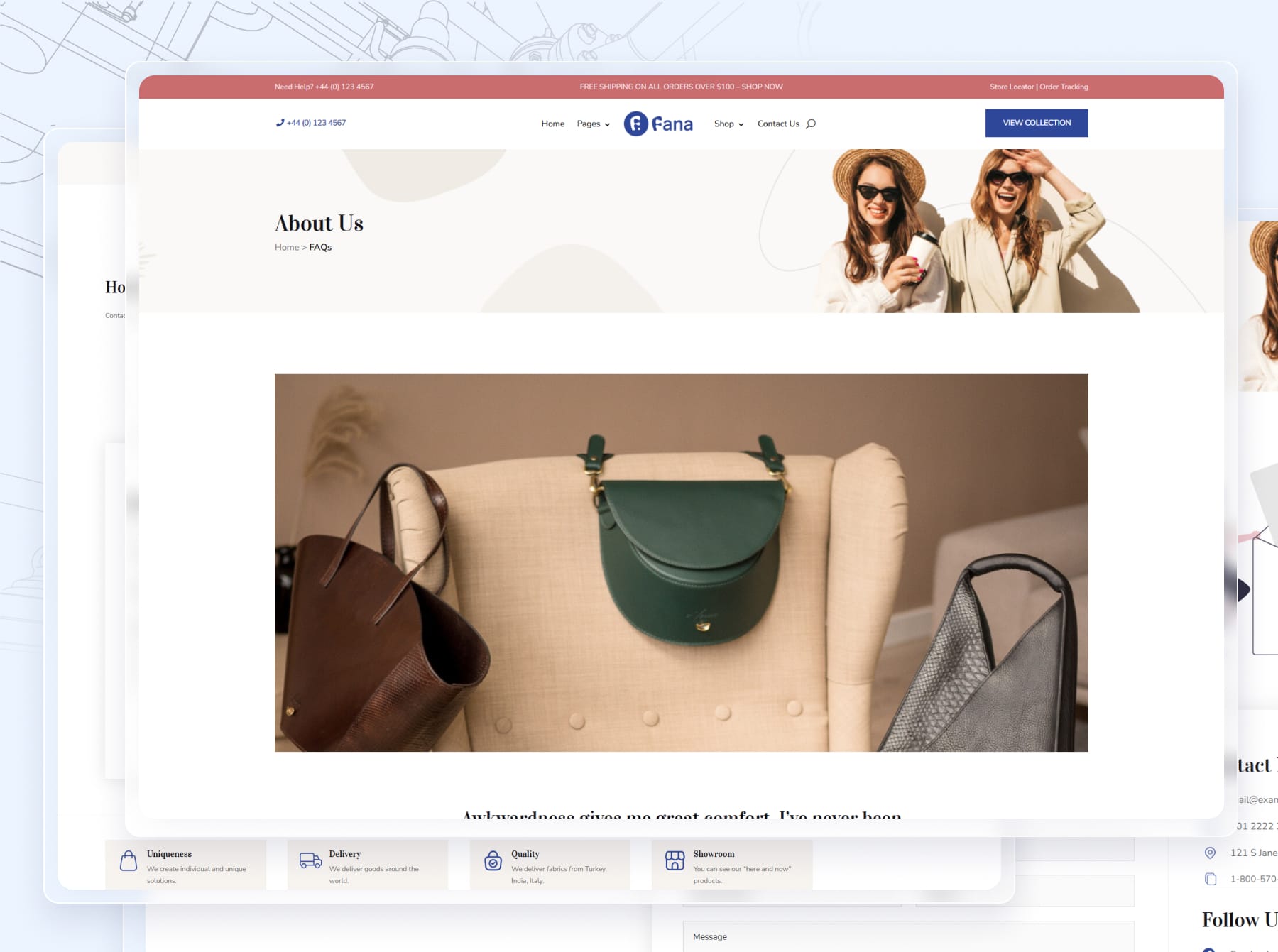The image size is (1278, 952).
Task: Click the handbags on armchair photo
Action: (681, 562)
